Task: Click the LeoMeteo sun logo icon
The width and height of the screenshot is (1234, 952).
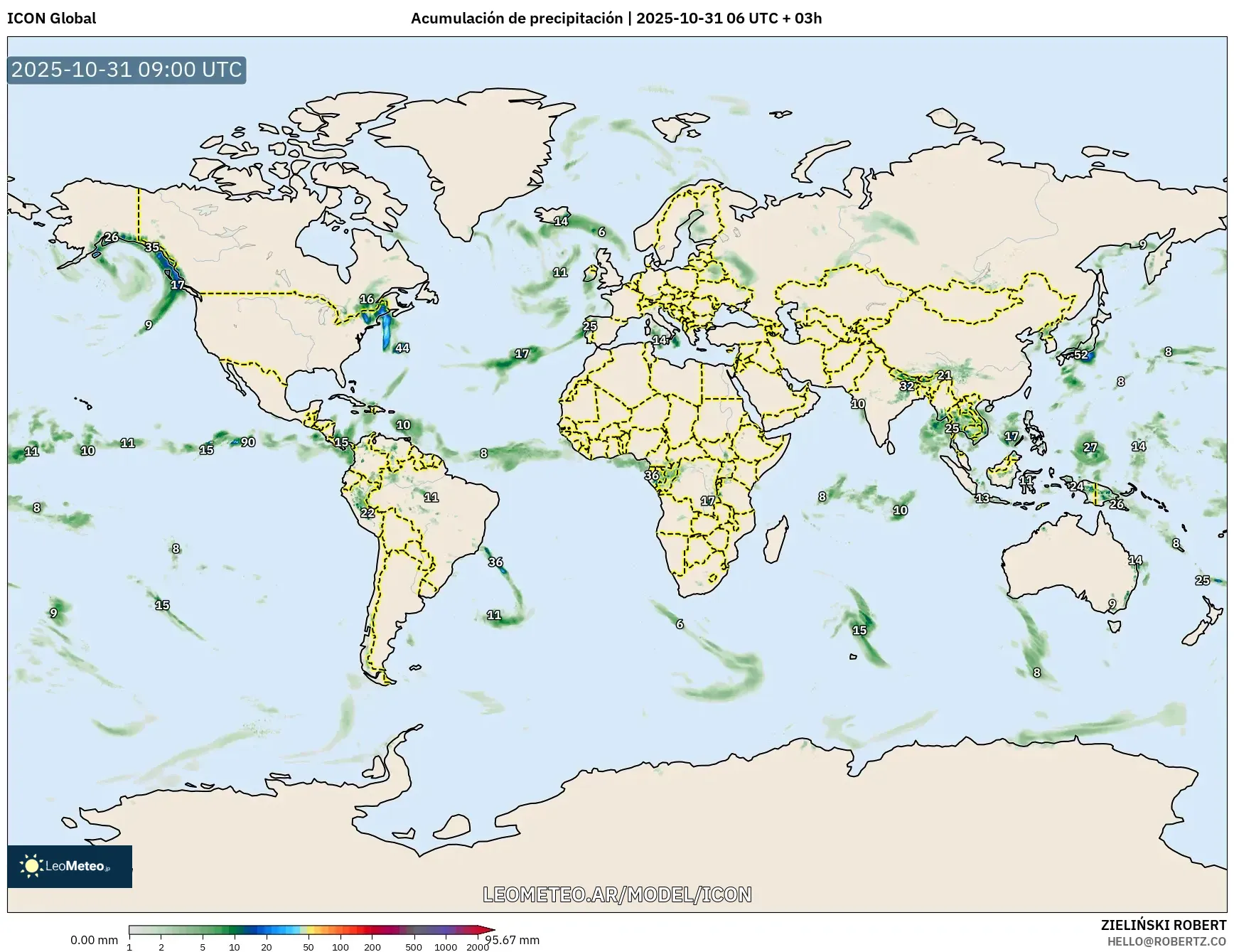Action: point(31,866)
